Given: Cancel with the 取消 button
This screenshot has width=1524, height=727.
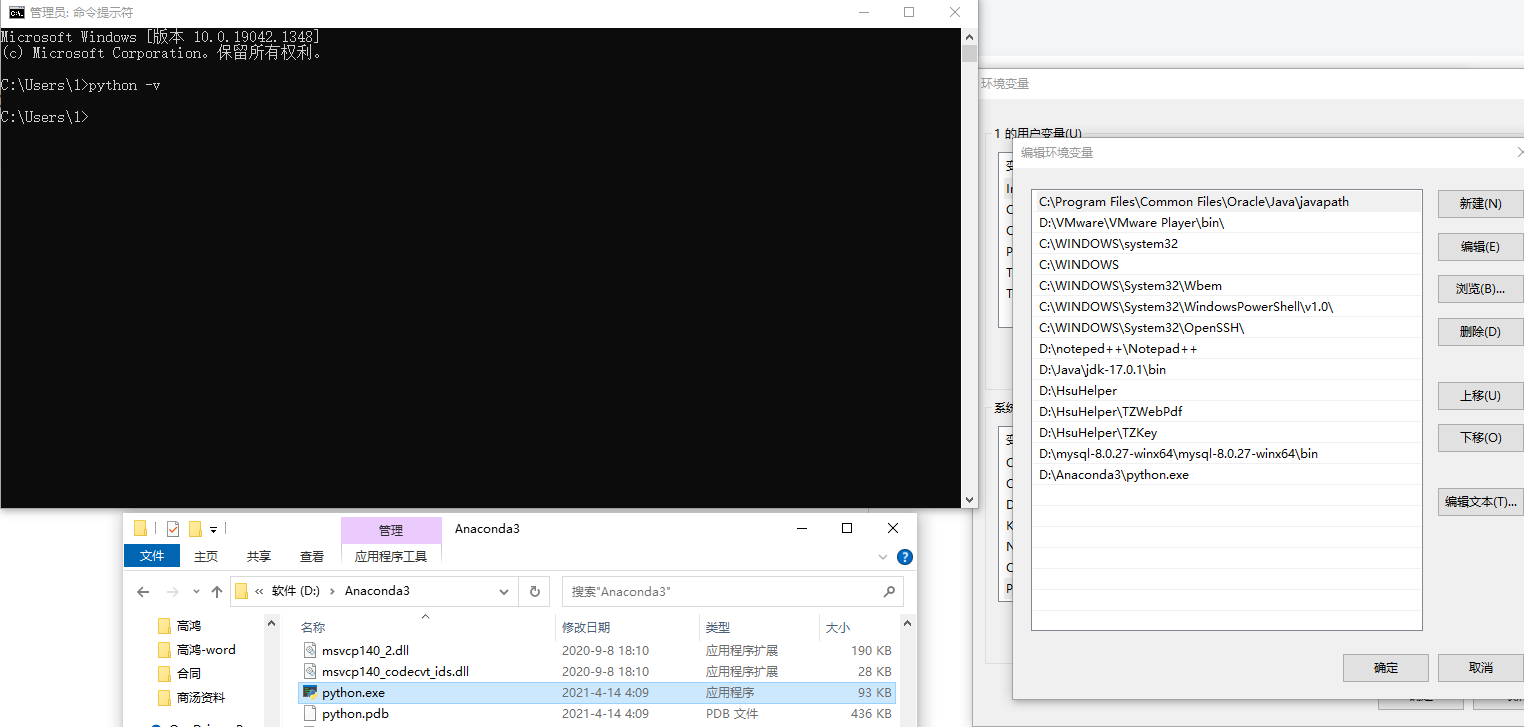Looking at the screenshot, I should tap(1481, 668).
